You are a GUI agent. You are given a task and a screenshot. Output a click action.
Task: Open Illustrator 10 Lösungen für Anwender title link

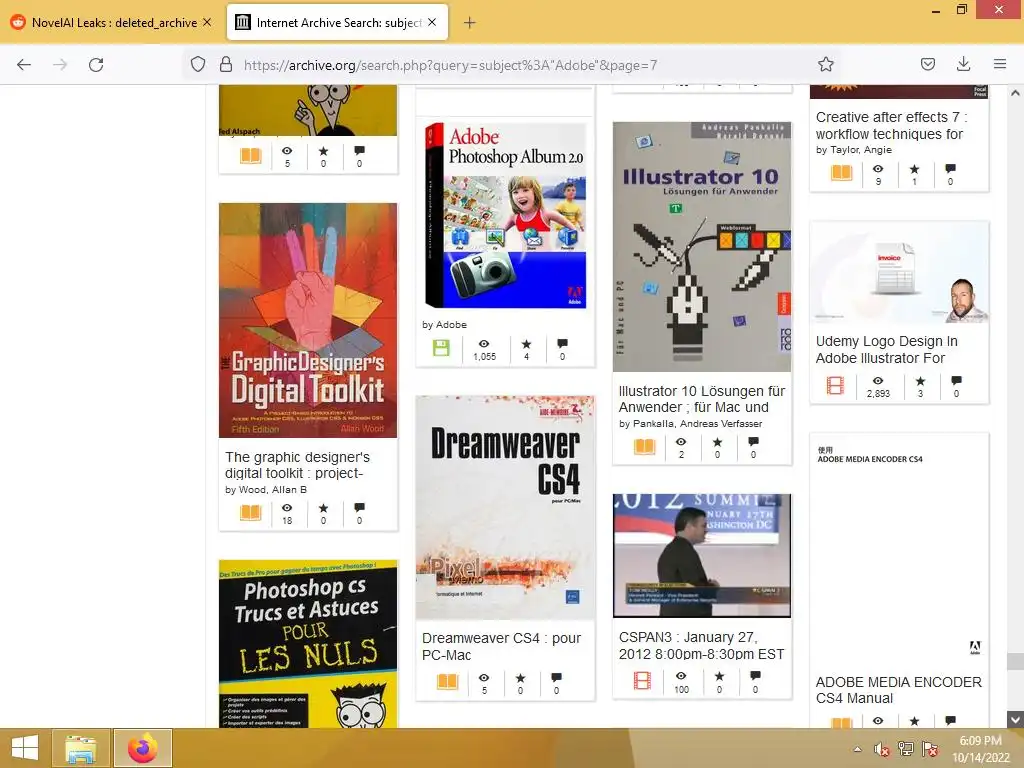tap(702, 399)
